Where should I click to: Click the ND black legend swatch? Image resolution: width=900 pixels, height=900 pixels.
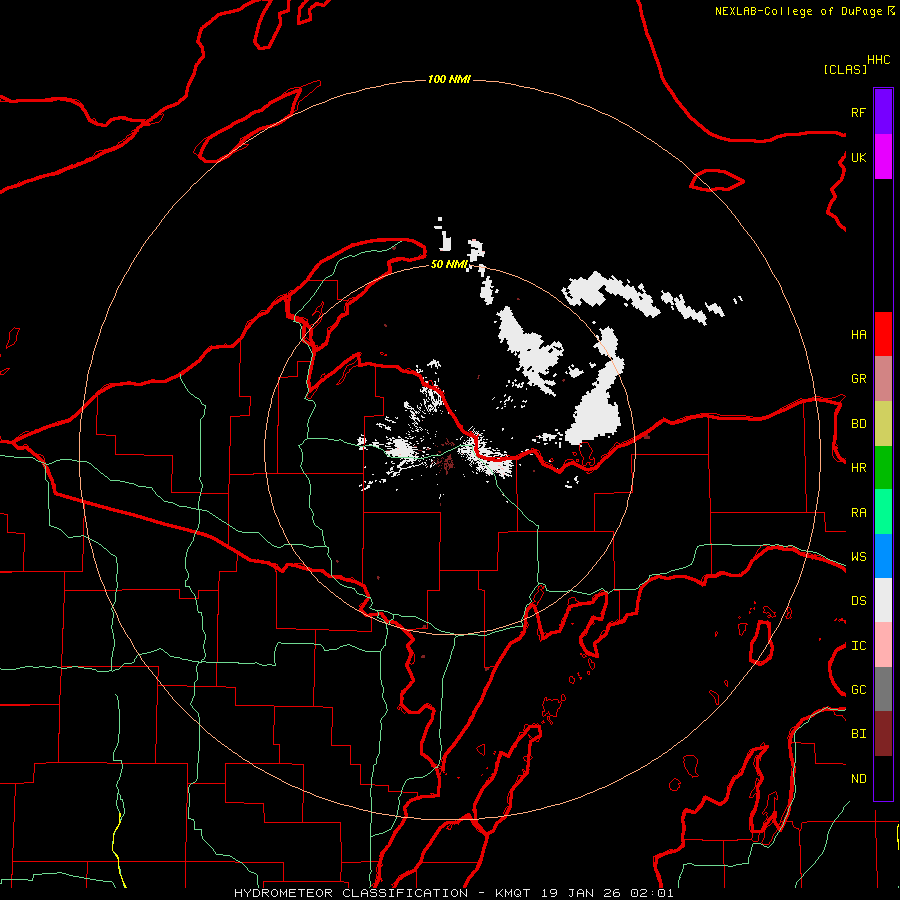[883, 778]
